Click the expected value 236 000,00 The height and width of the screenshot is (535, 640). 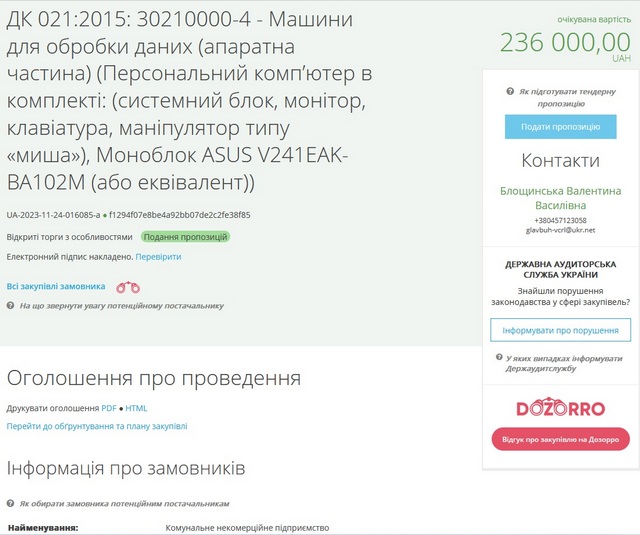(x=565, y=42)
